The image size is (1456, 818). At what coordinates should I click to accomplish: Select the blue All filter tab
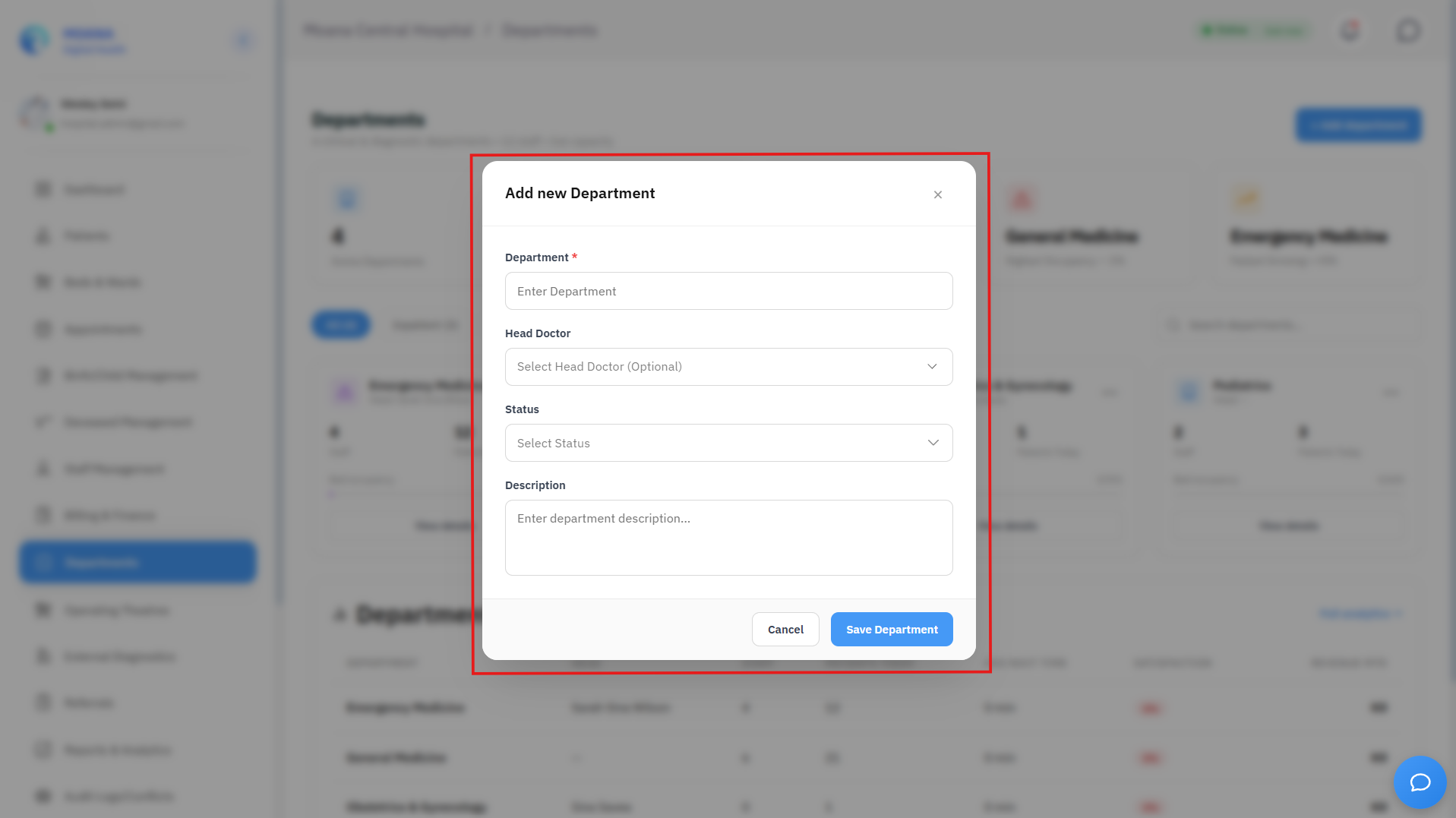pos(341,325)
